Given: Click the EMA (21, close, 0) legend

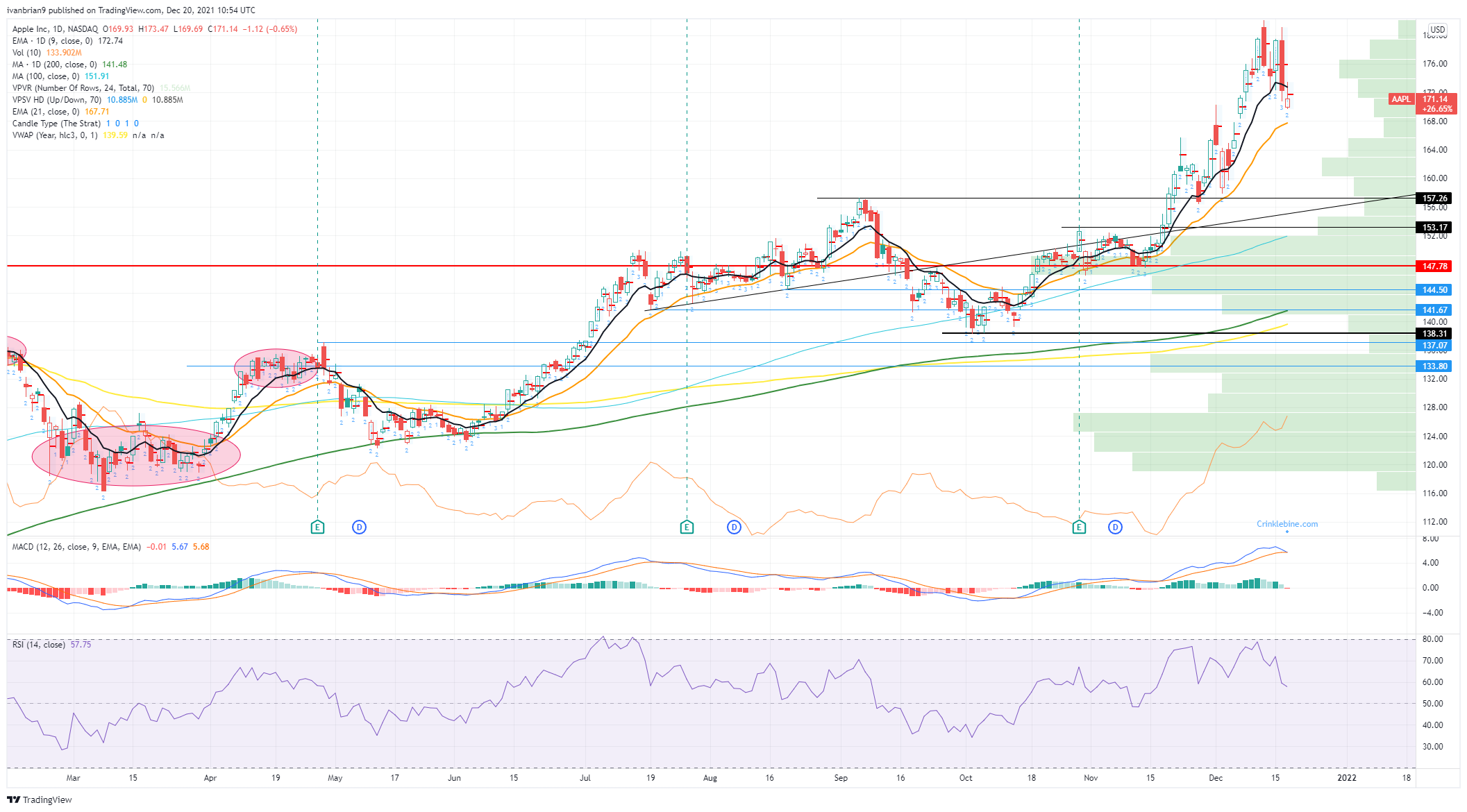Looking at the screenshot, I should (60, 112).
